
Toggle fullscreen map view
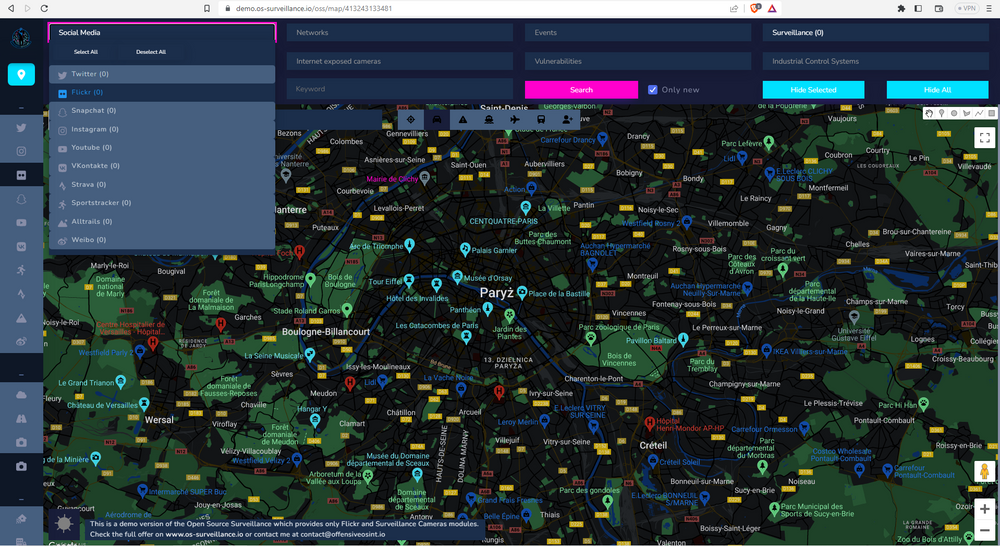coord(984,138)
